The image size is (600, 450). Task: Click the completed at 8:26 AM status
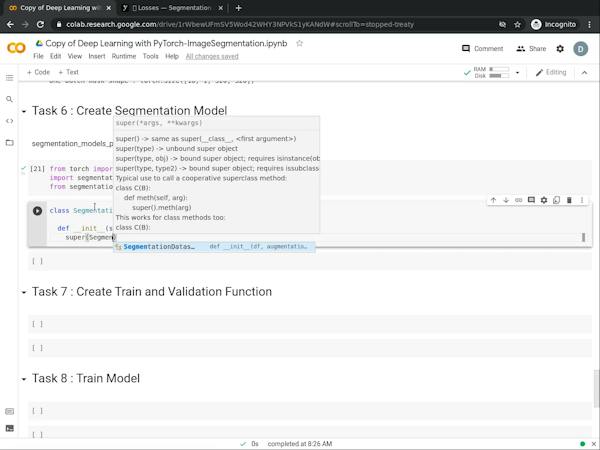(x=300, y=444)
